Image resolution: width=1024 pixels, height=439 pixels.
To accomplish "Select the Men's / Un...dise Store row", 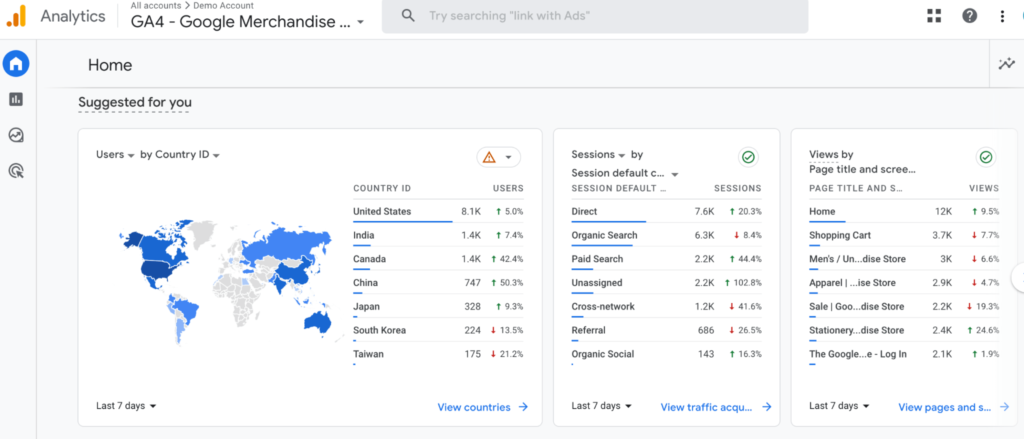I will pos(904,259).
